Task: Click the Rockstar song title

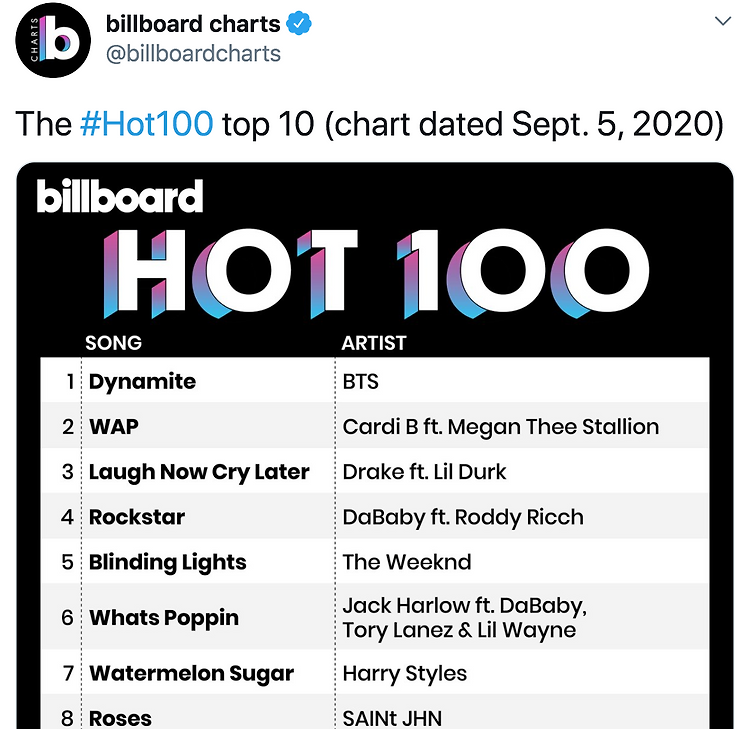Action: click(137, 517)
